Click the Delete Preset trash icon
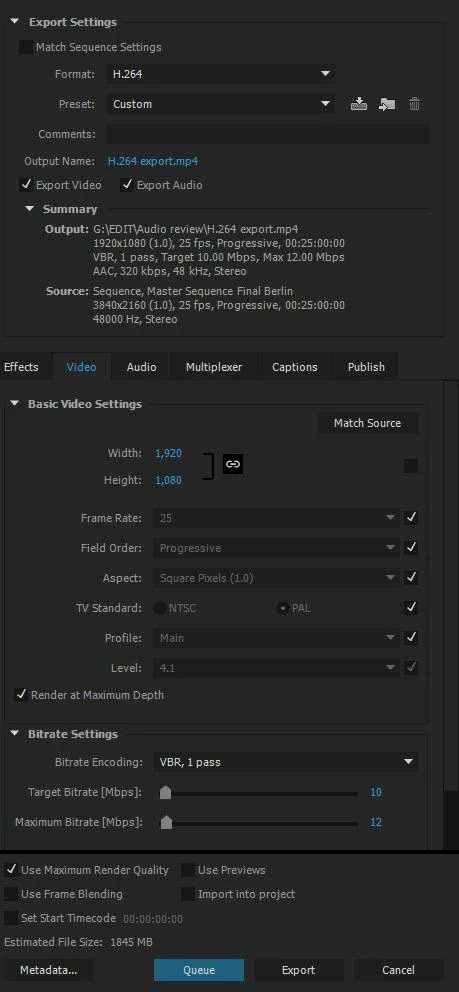This screenshot has height=992, width=459. (x=414, y=104)
